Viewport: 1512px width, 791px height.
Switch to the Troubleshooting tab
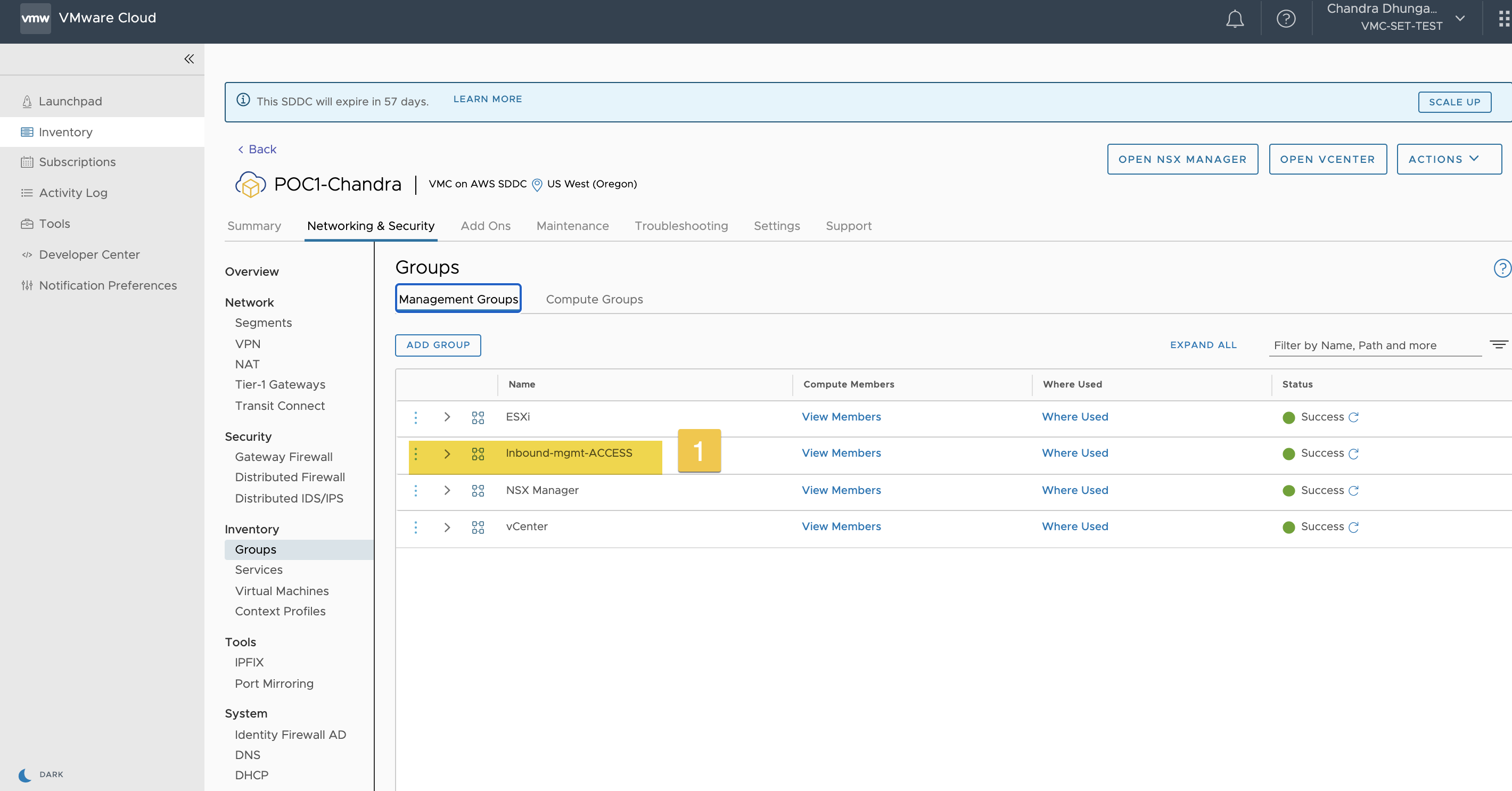(x=681, y=226)
